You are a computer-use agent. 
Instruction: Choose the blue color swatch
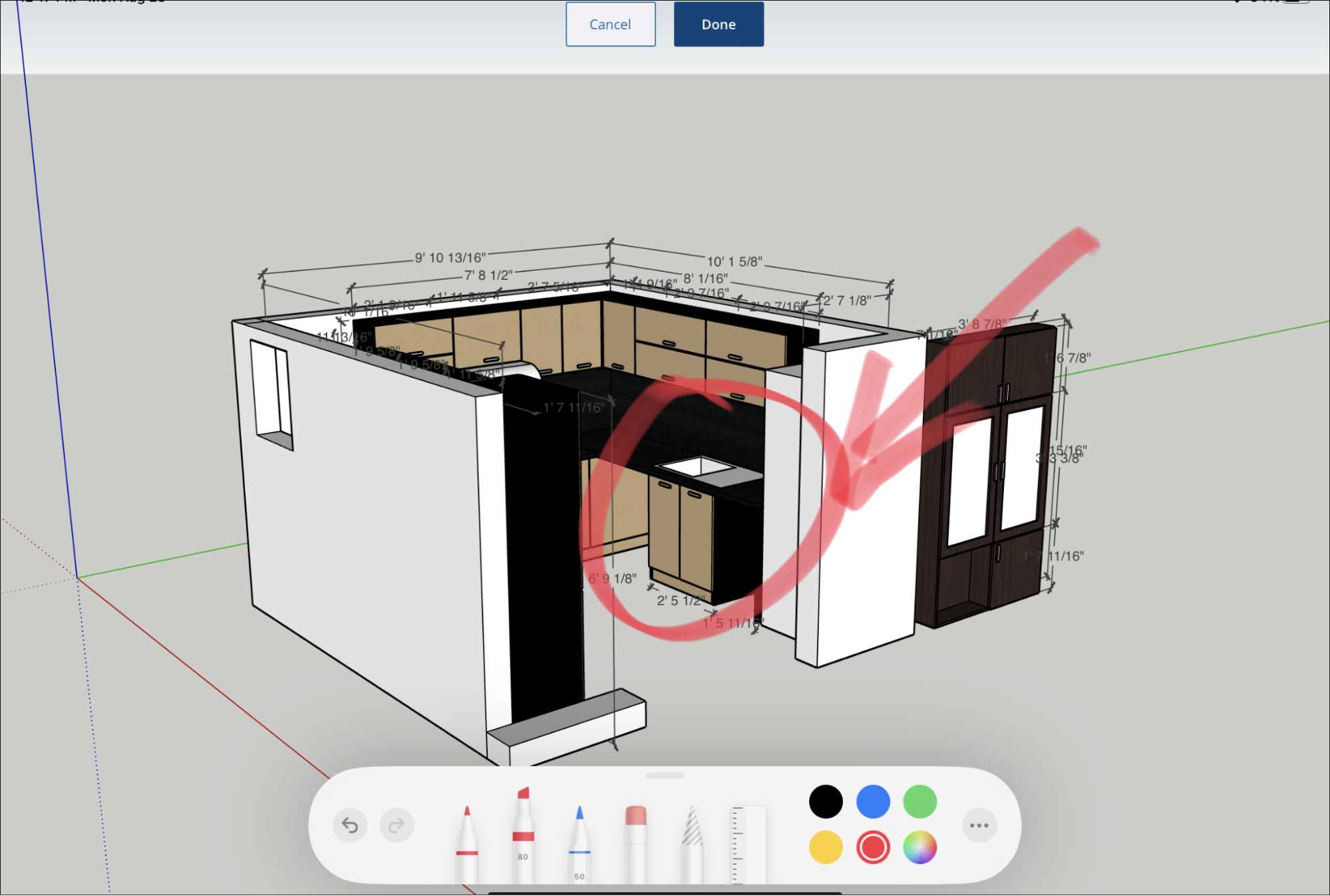coord(873,802)
